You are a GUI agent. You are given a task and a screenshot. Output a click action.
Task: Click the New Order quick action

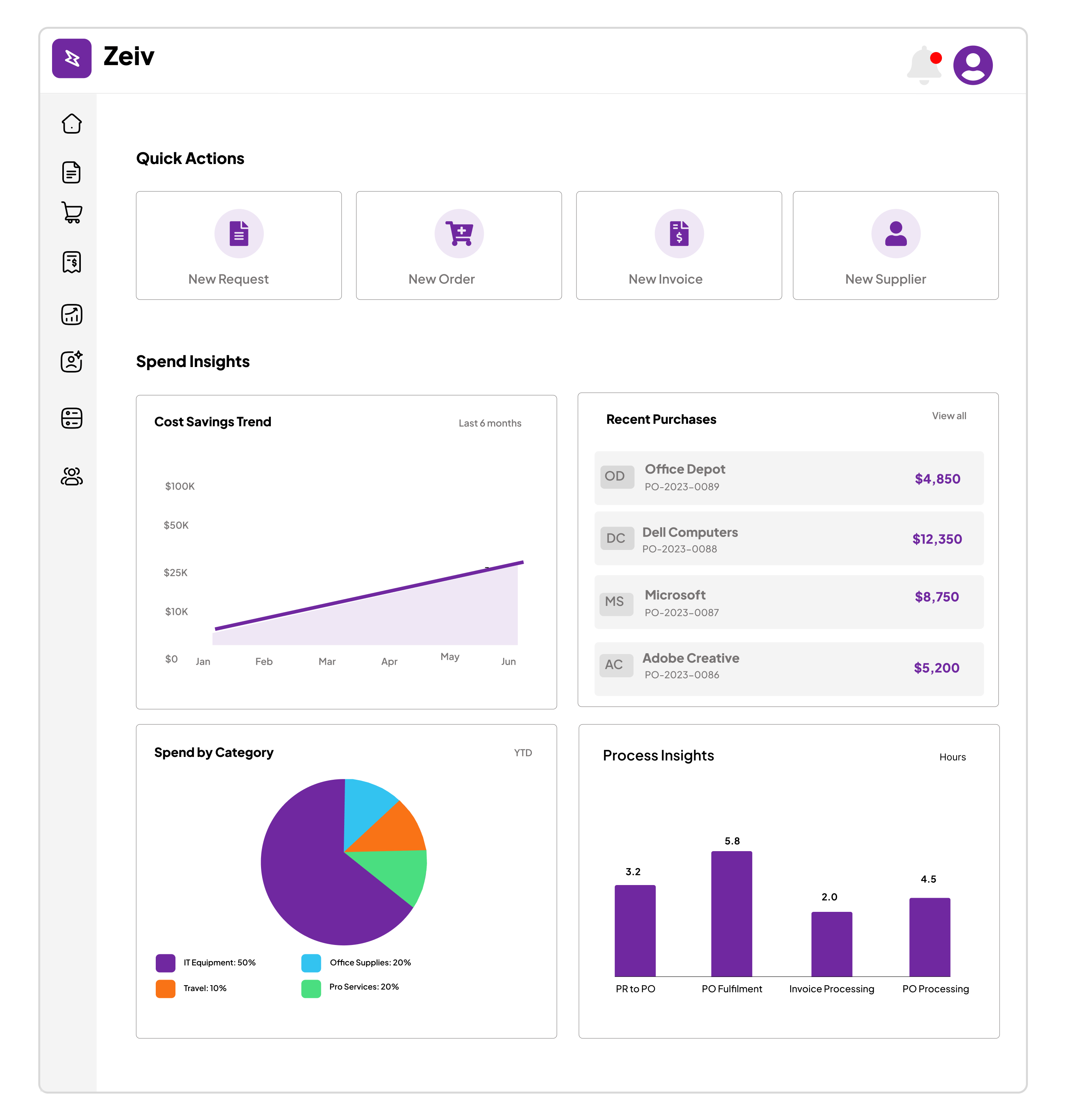coord(459,245)
